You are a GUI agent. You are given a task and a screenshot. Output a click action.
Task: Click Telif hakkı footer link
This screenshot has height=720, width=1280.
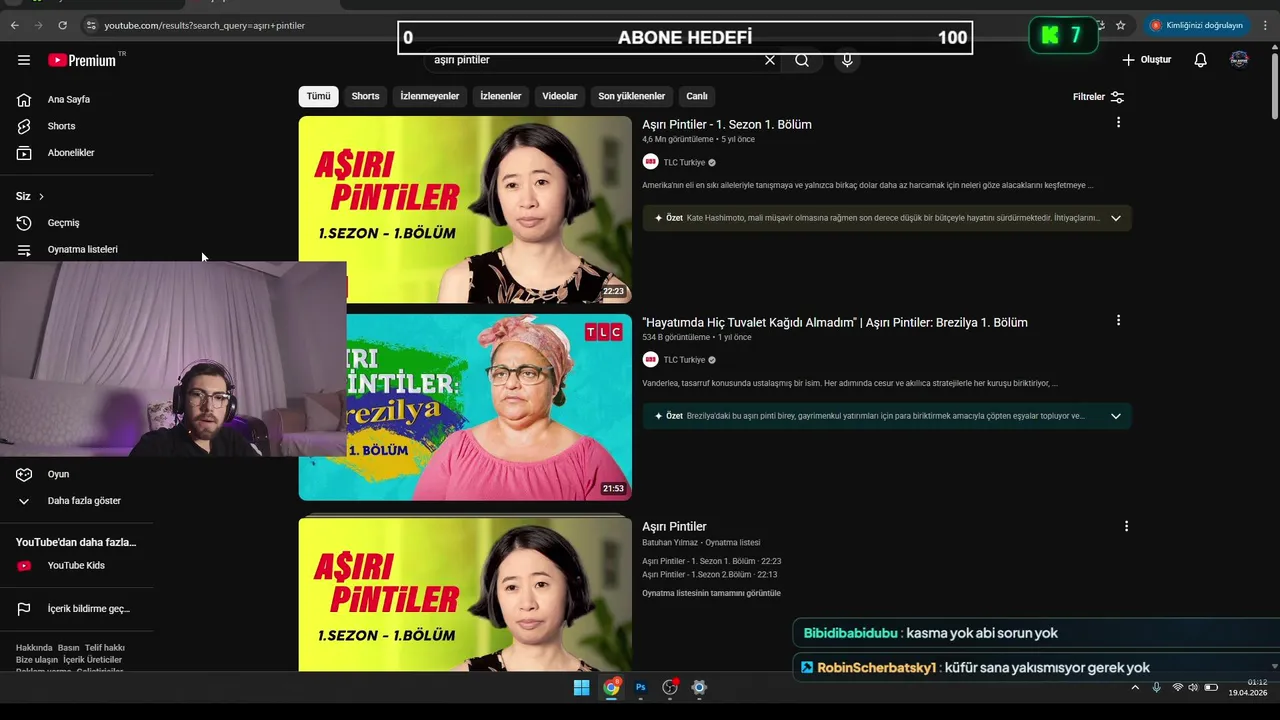105,648
